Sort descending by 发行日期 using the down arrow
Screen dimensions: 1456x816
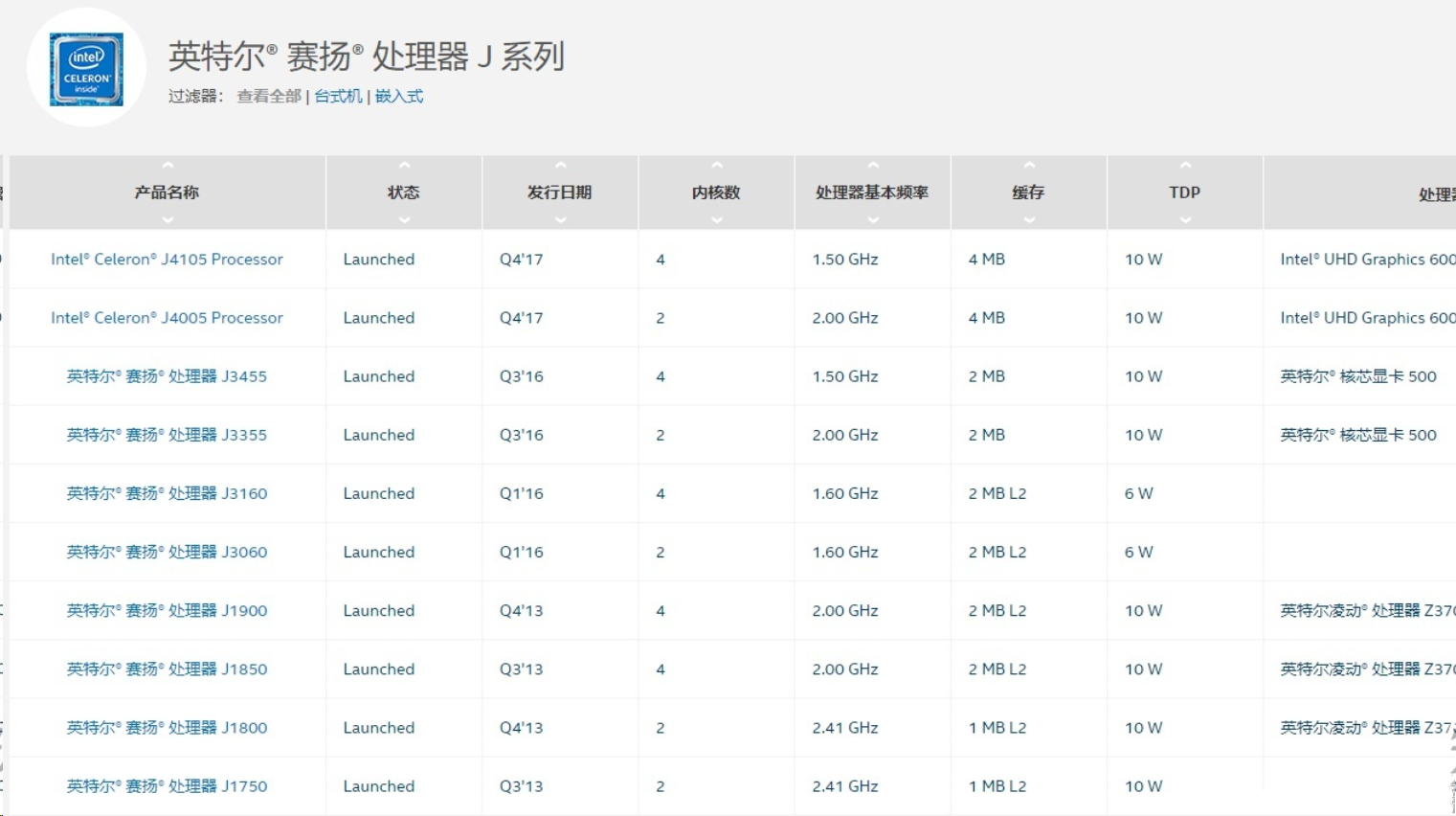[561, 220]
